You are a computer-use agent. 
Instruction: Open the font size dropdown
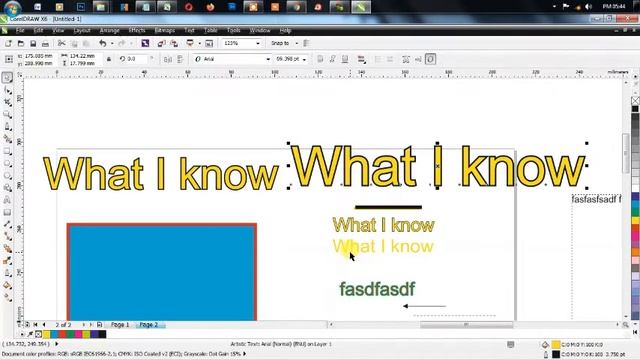pyautogui.click(x=304, y=60)
